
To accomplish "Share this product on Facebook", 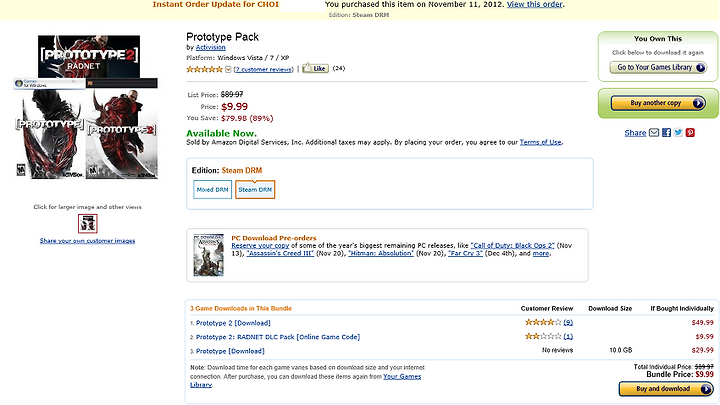I will [x=666, y=133].
